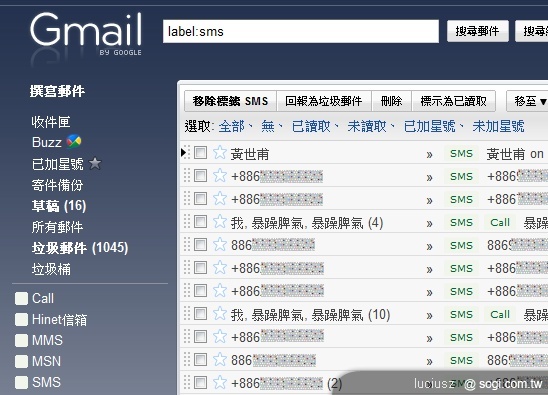
Task: Tick the checkbox for 黃世甫 message
Action: click(200, 153)
